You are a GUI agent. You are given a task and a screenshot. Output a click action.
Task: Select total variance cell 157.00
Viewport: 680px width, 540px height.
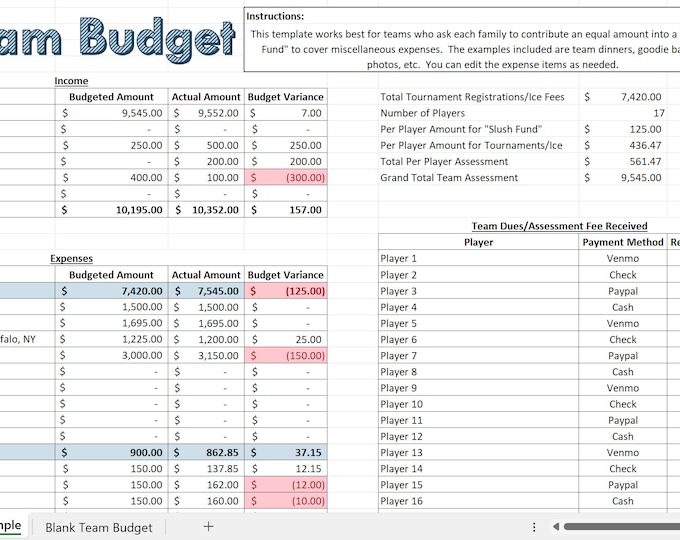tap(286, 210)
